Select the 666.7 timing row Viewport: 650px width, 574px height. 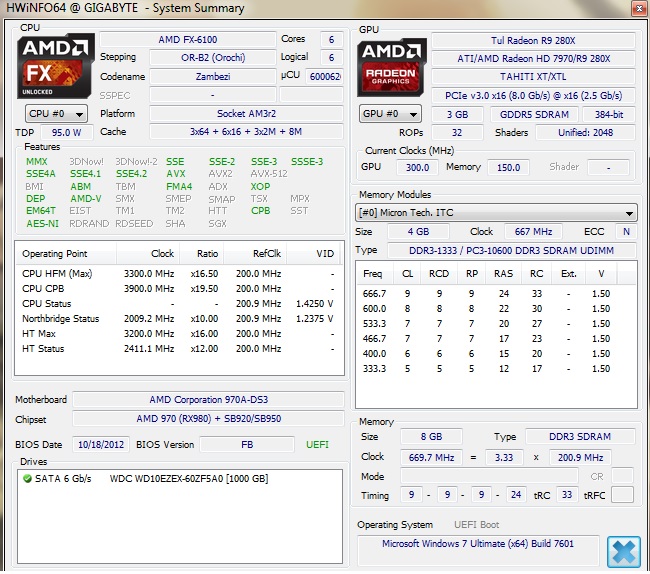point(496,294)
